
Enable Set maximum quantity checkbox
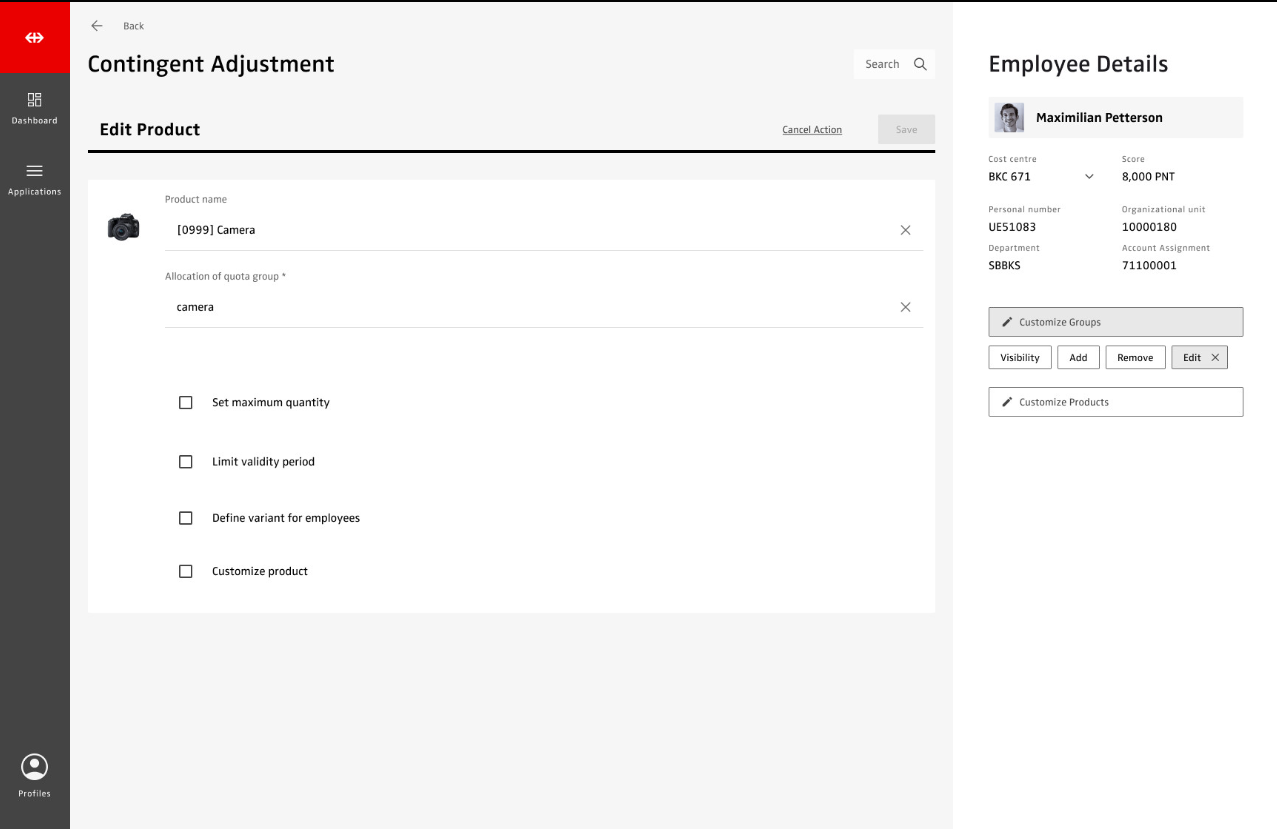(185, 403)
